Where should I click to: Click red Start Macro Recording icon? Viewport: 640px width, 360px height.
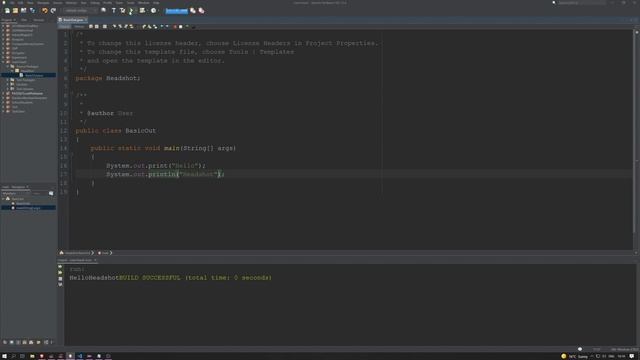175,27
